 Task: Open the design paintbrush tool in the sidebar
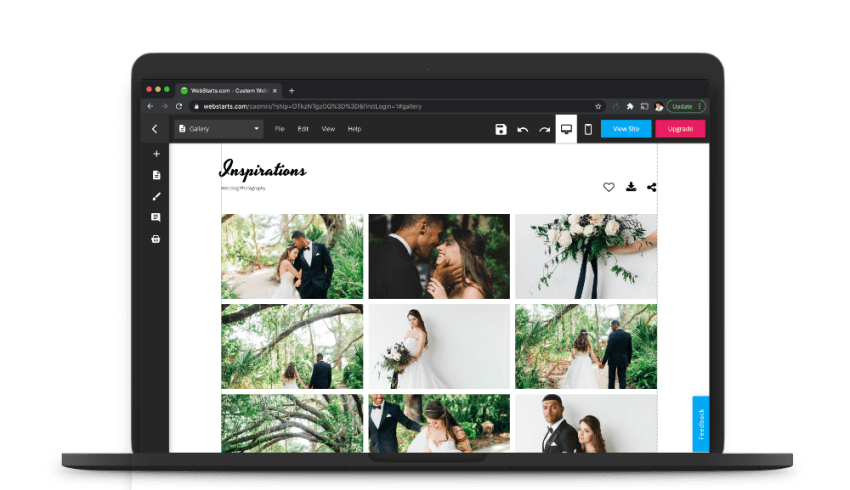[x=156, y=196]
